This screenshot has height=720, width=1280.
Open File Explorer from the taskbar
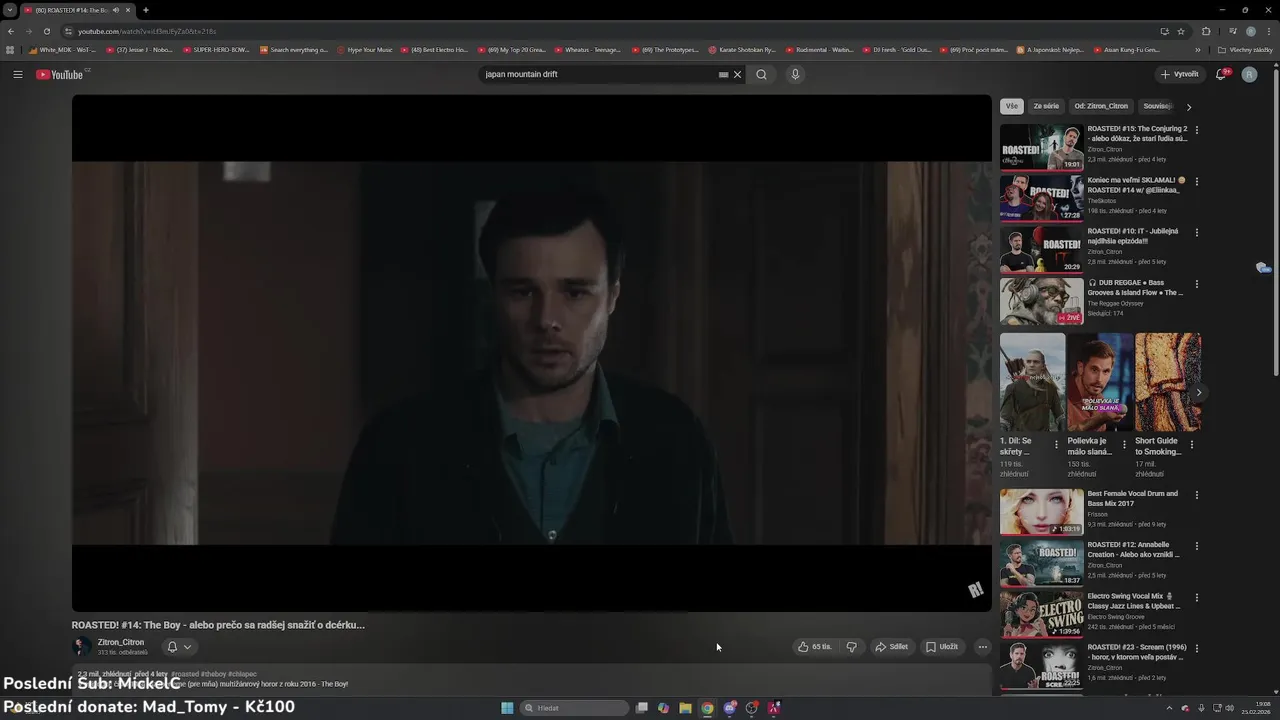tap(685, 708)
